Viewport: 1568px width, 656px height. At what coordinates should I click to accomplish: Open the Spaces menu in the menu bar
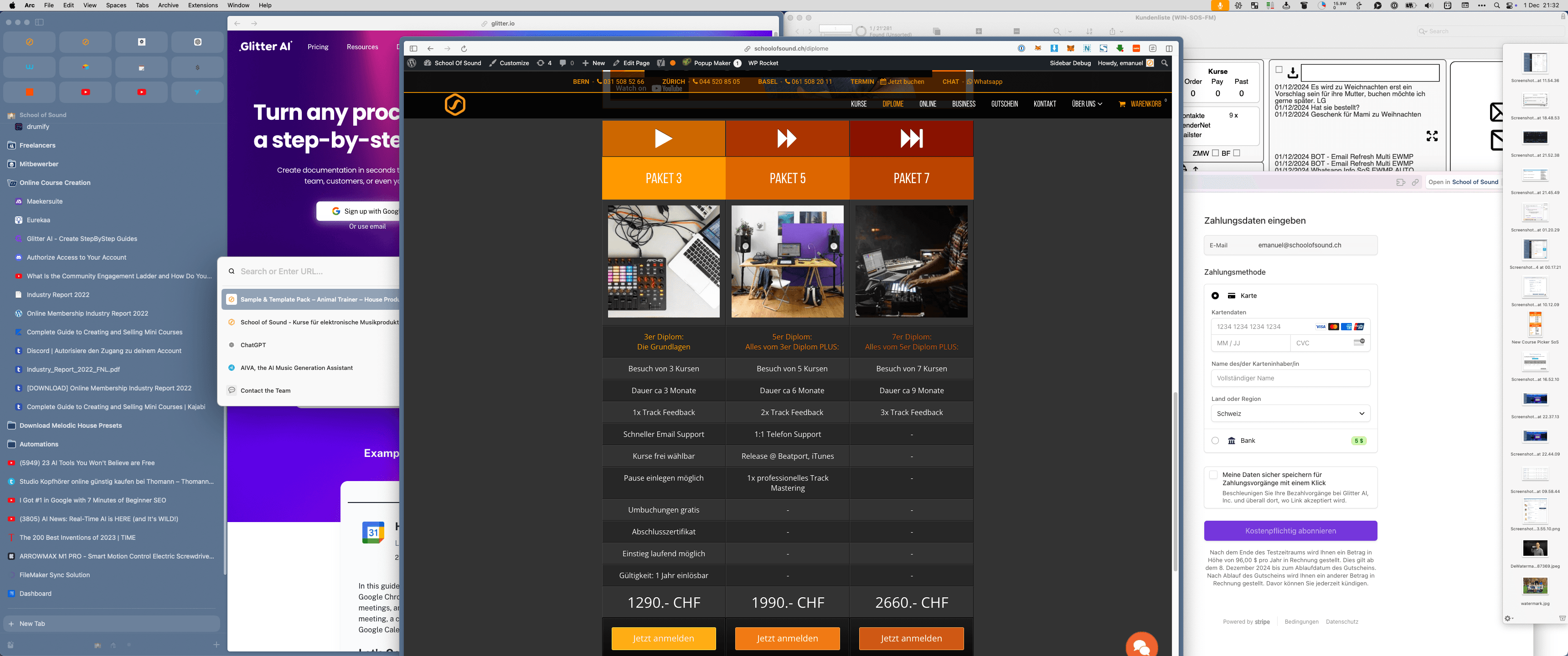pyautogui.click(x=116, y=5)
